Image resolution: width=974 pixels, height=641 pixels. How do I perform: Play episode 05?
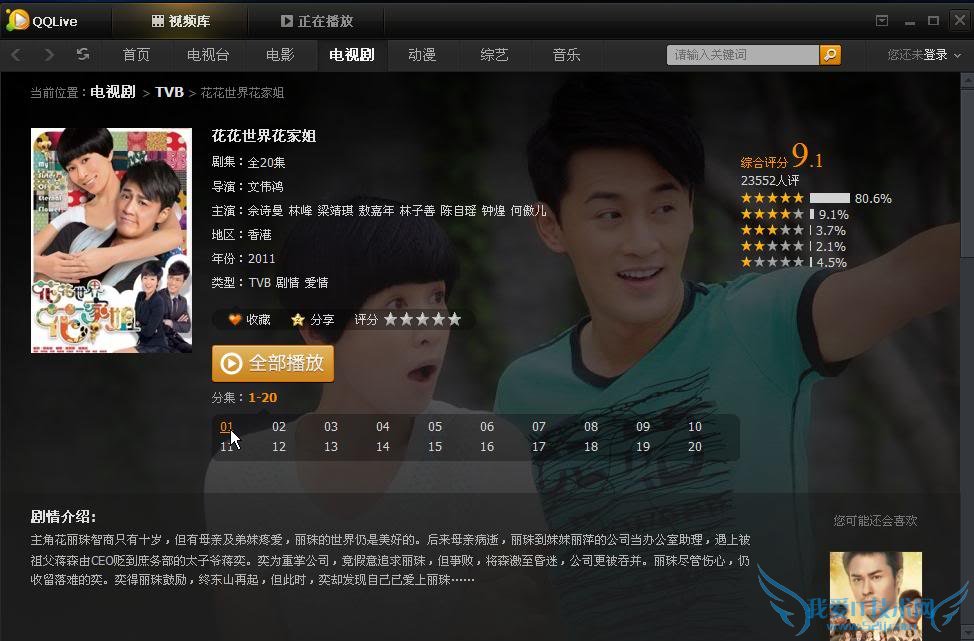click(435, 427)
